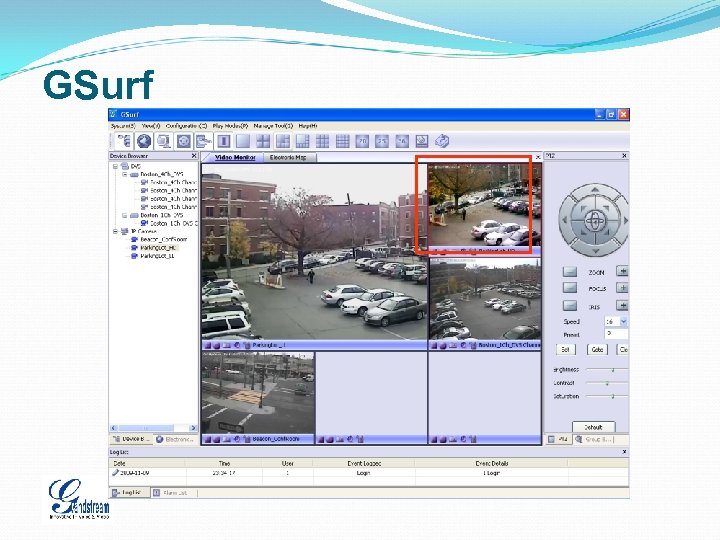This screenshot has height=540, width=720.
Task: Click the Preset input field
Action: [x=616, y=334]
